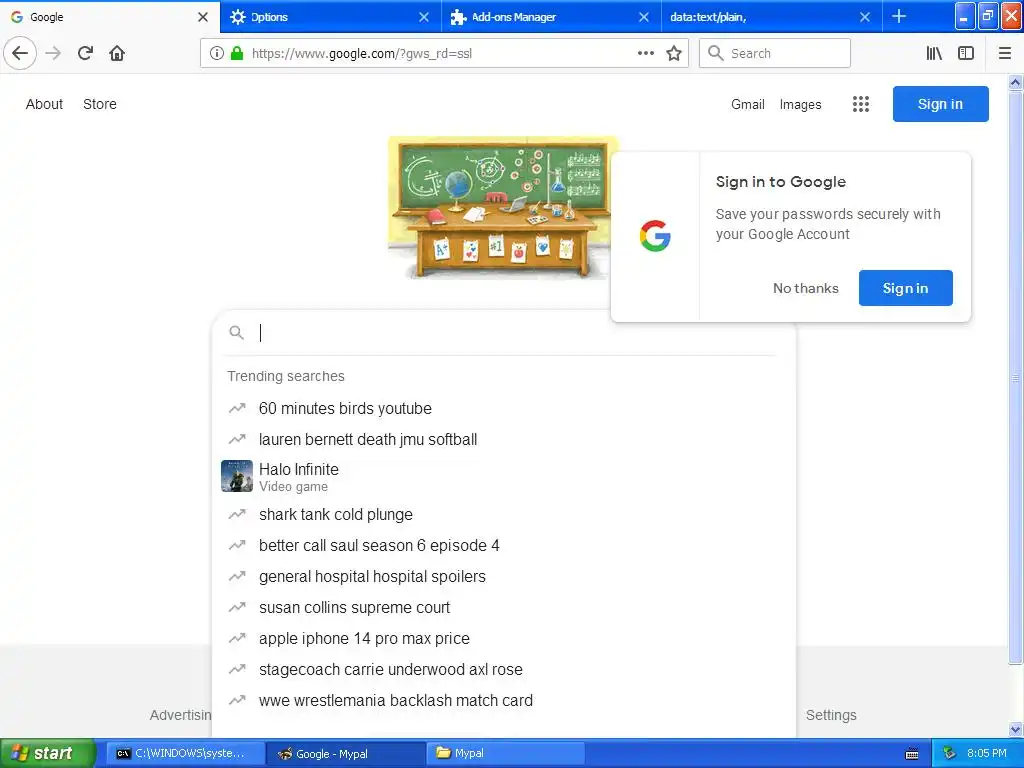
Task: Open the Settings footer link
Action: pyautogui.click(x=831, y=715)
